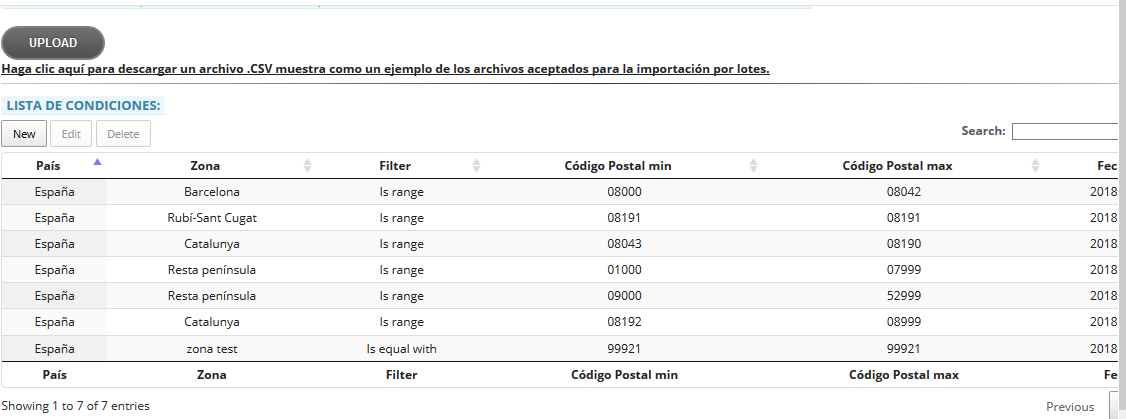Sort by Código Postal min arrows

[x=753, y=165]
